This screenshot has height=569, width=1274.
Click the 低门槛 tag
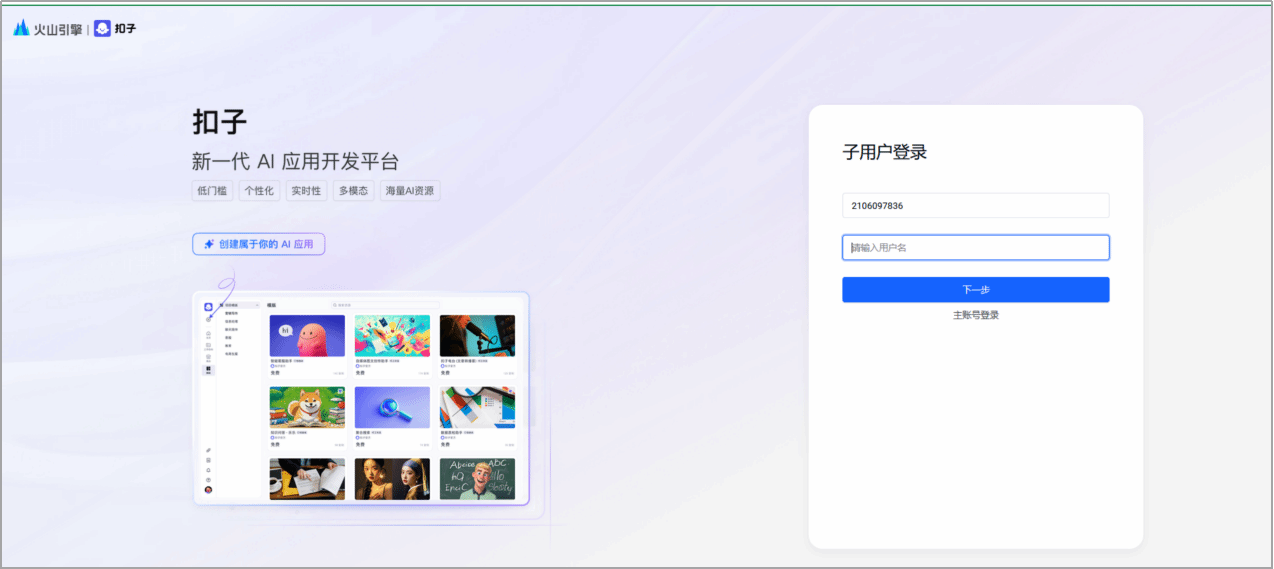(x=212, y=191)
